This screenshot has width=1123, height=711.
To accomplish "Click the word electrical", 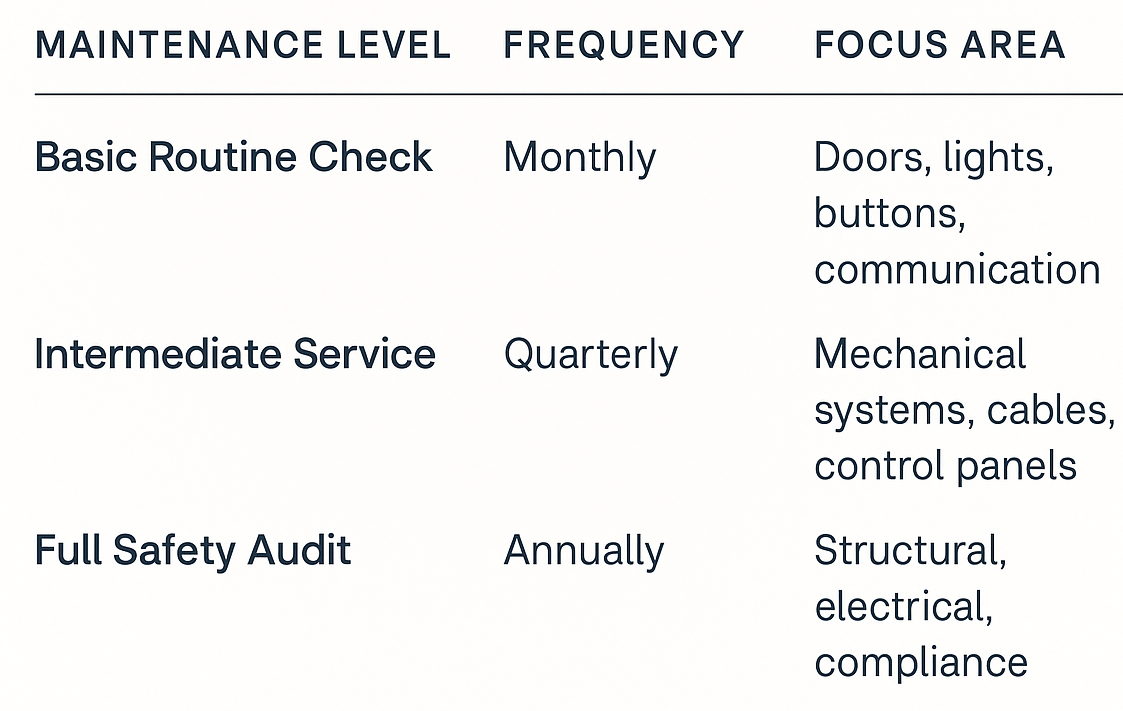I will (x=904, y=607).
